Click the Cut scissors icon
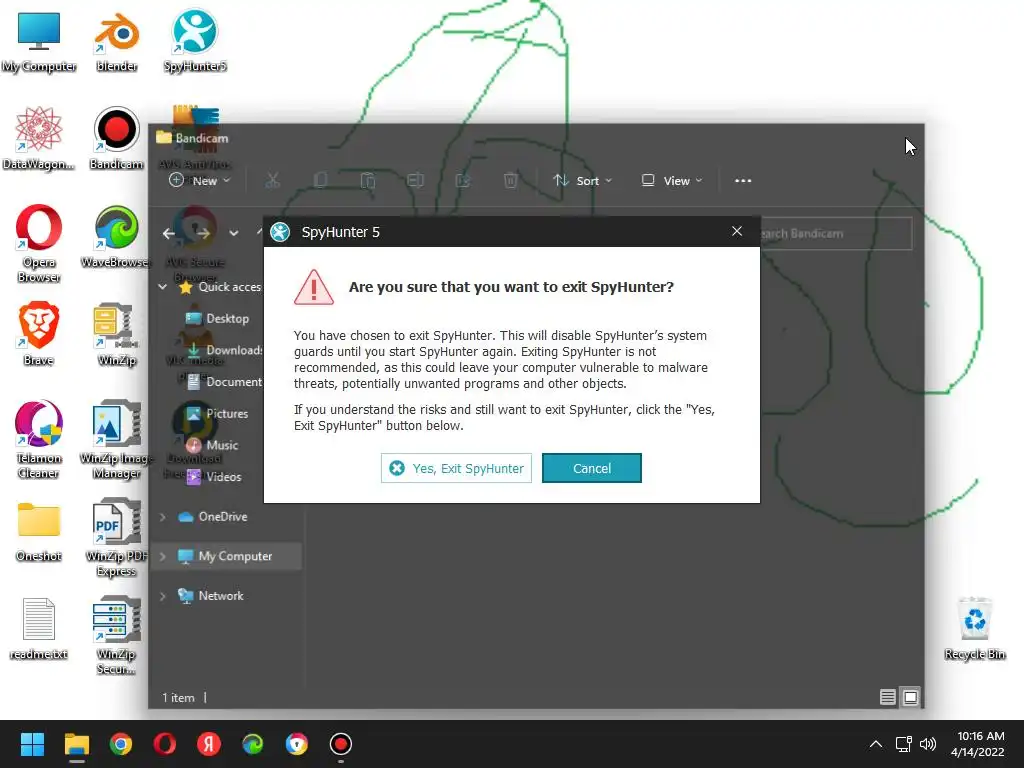The image size is (1024, 768). coord(273,180)
